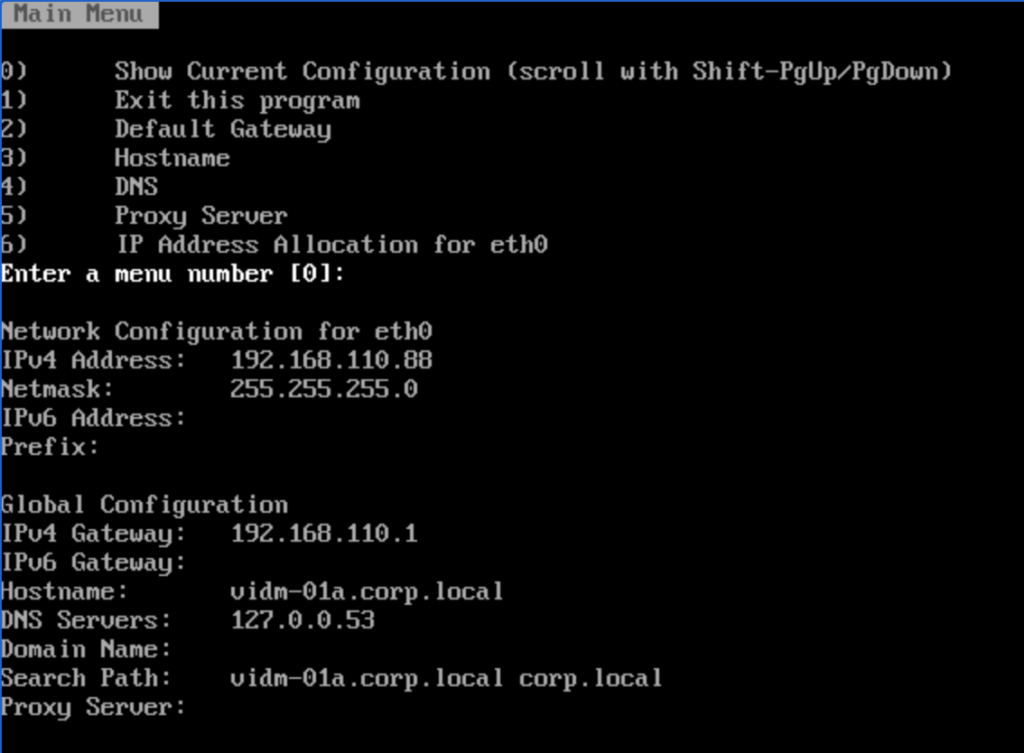This screenshot has height=753, width=1024.
Task: Click the IPv4 address 192.168.110.88
Action: 331,361
